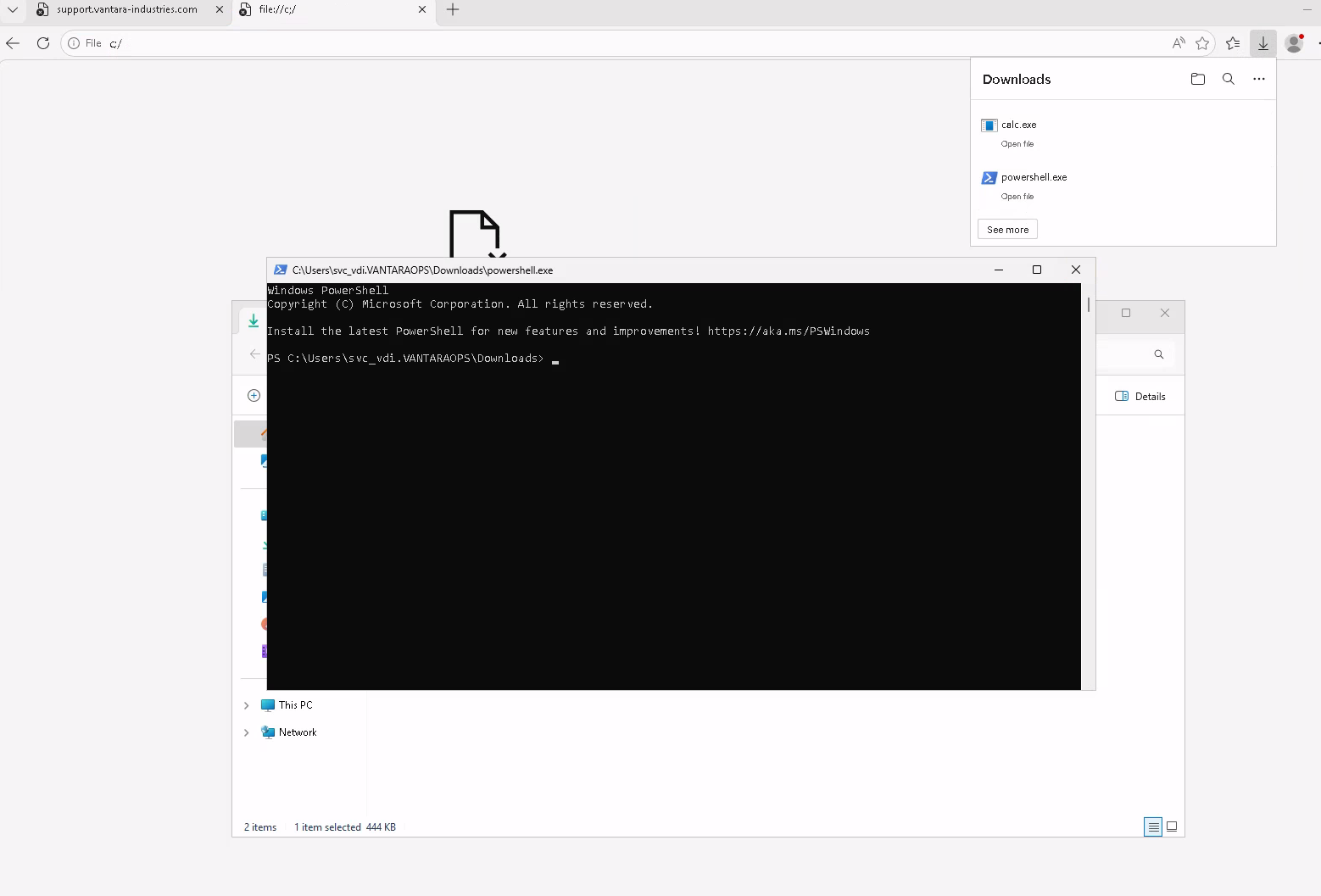Open downloads folder icon in Downloads panel
The image size is (1321, 896).
pyautogui.click(x=1197, y=79)
